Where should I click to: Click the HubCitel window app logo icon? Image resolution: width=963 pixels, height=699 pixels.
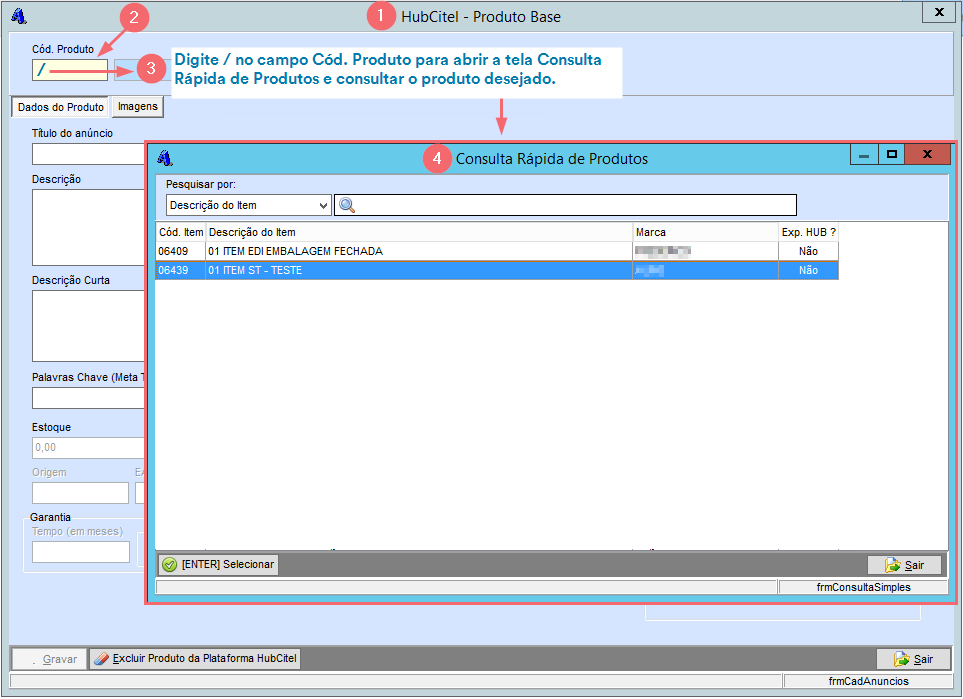(18, 17)
